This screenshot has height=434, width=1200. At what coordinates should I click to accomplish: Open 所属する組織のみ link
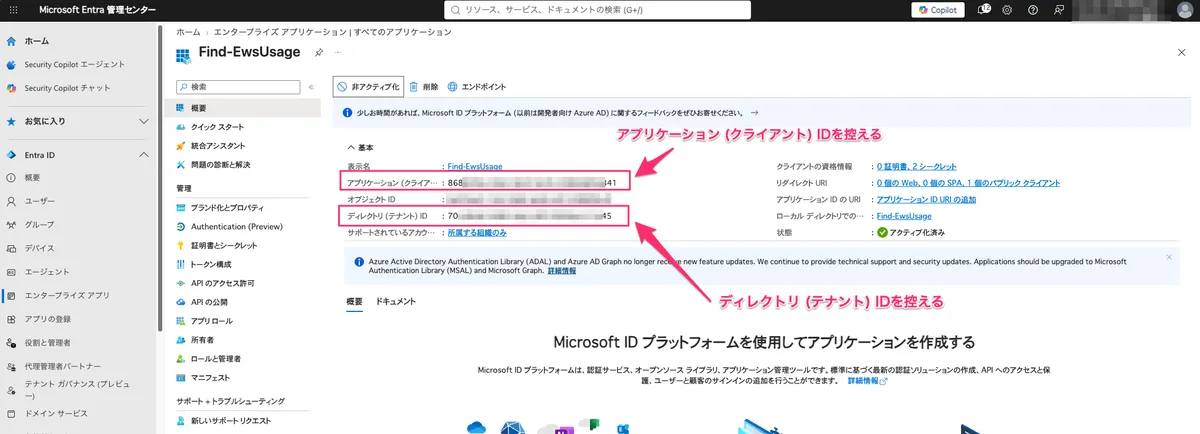(x=476, y=232)
